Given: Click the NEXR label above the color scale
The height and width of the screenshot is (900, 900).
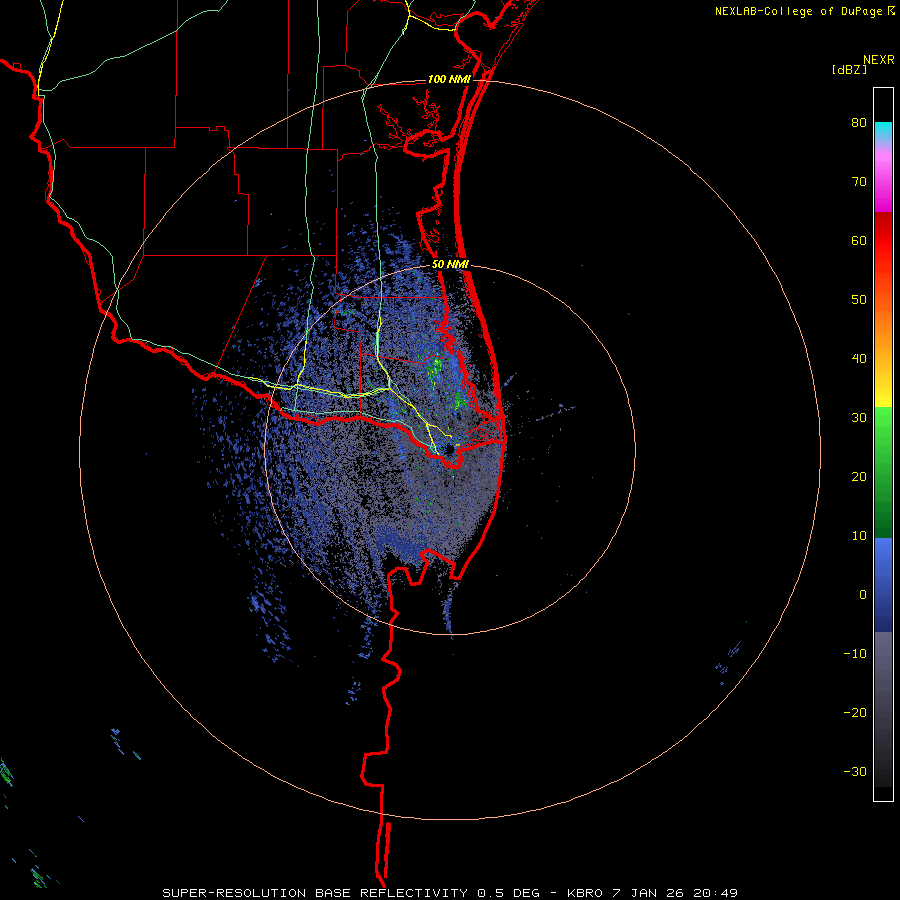Looking at the screenshot, I should click(x=878, y=60).
